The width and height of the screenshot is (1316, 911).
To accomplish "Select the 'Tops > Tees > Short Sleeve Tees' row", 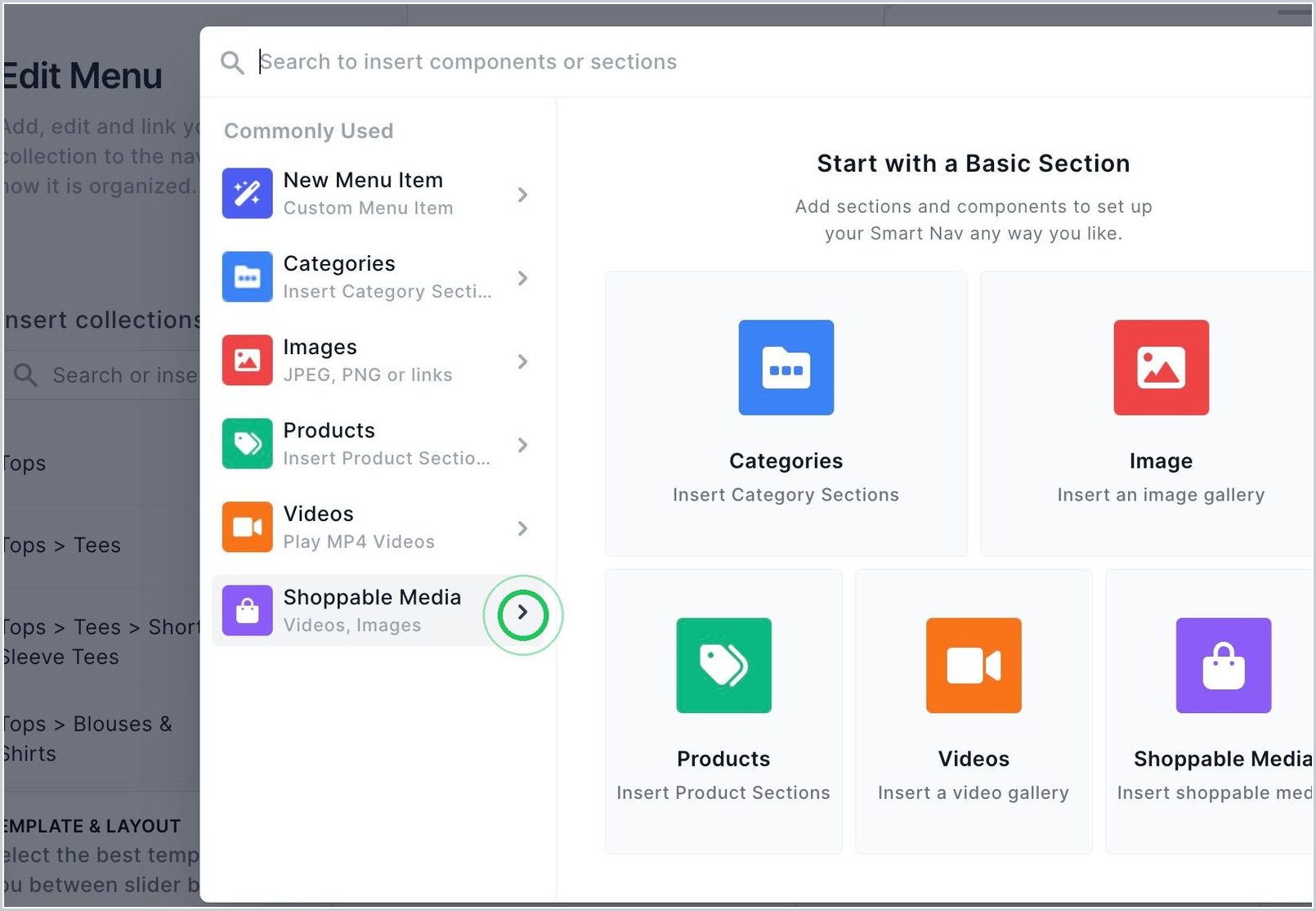I will [x=101, y=642].
